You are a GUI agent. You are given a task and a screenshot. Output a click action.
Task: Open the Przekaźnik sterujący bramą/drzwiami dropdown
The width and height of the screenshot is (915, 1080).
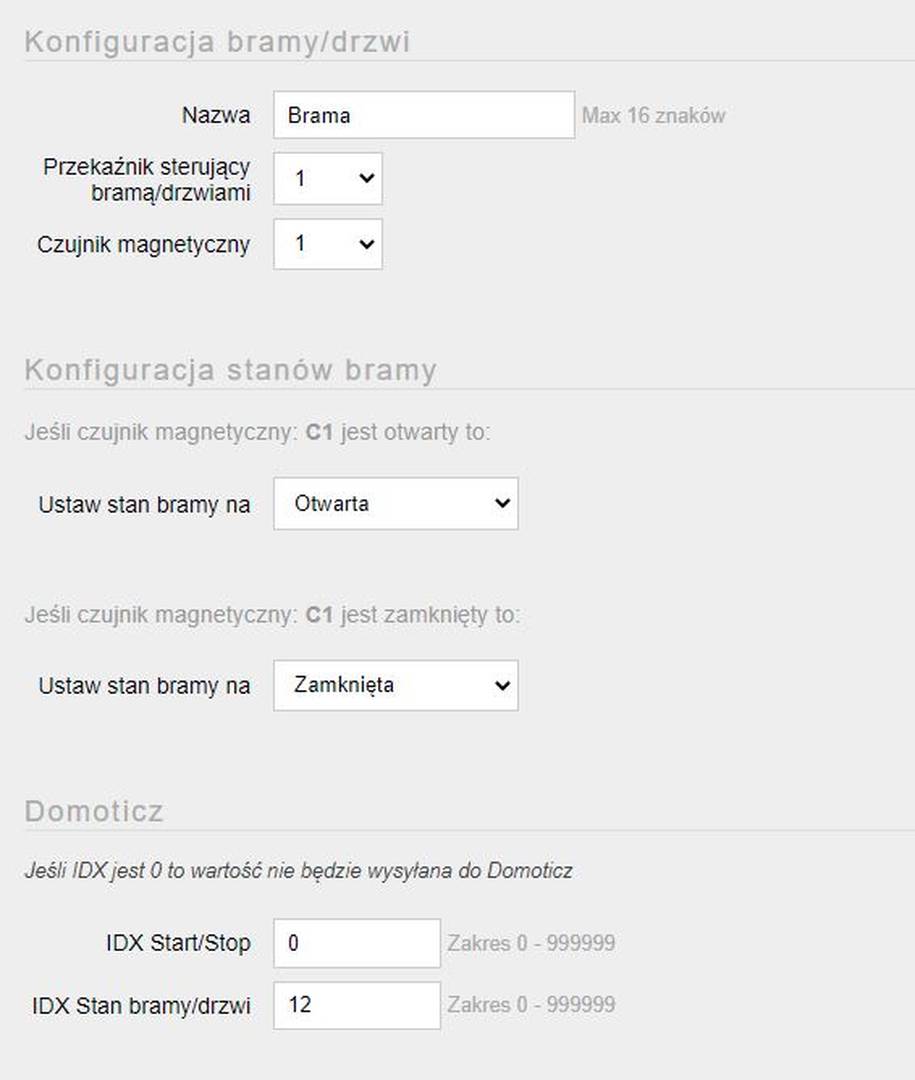pyautogui.click(x=328, y=179)
